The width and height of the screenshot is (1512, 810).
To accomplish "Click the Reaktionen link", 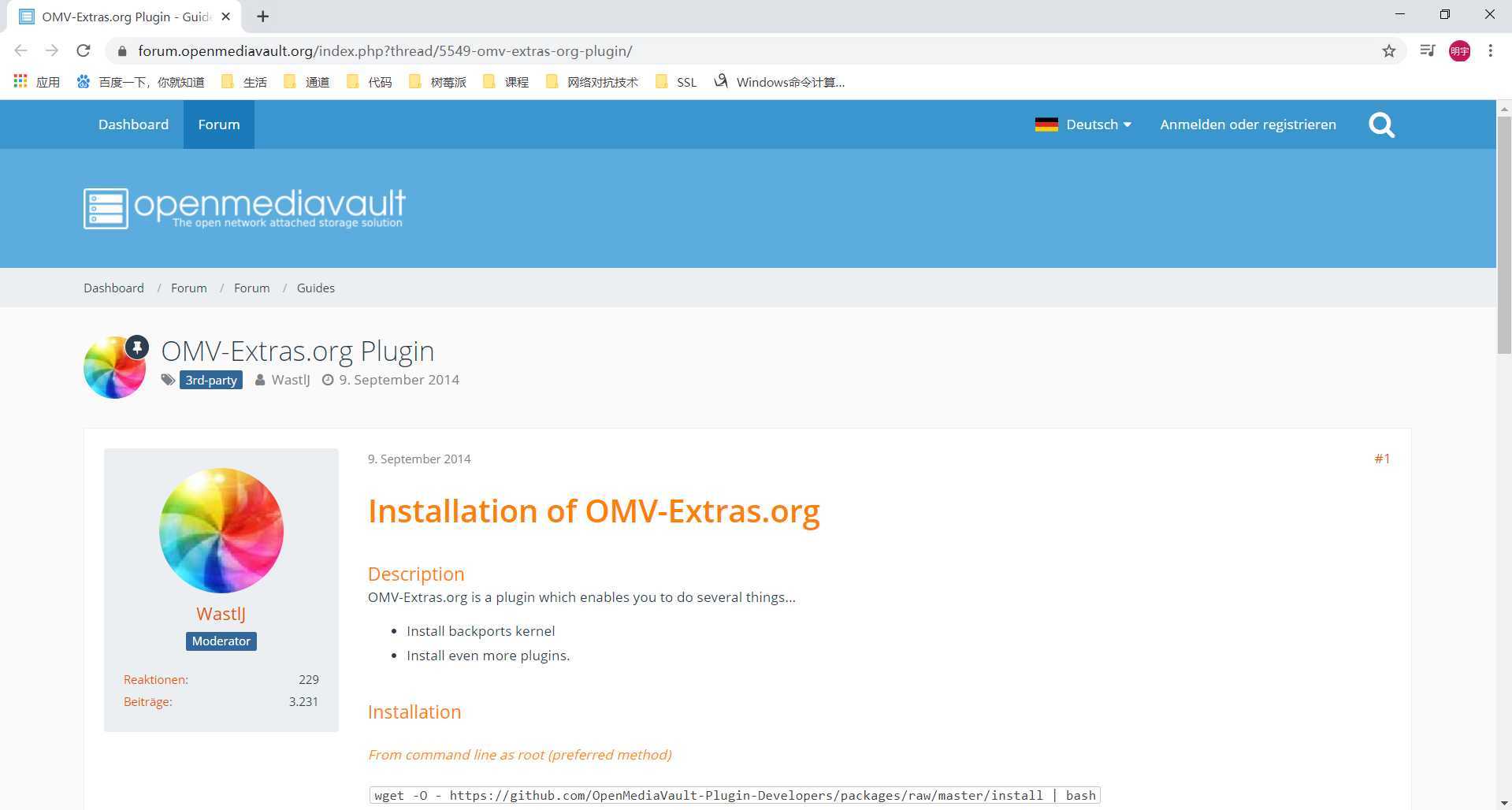I will (x=156, y=679).
